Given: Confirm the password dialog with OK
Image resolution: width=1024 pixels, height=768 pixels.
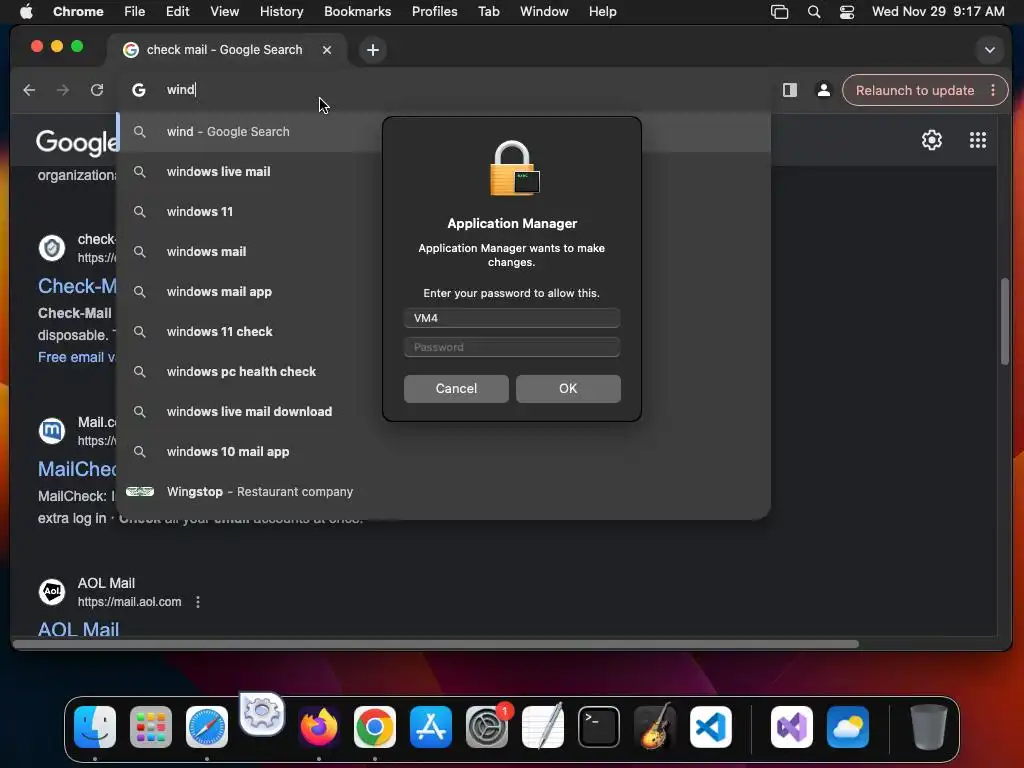Looking at the screenshot, I should [x=568, y=389].
